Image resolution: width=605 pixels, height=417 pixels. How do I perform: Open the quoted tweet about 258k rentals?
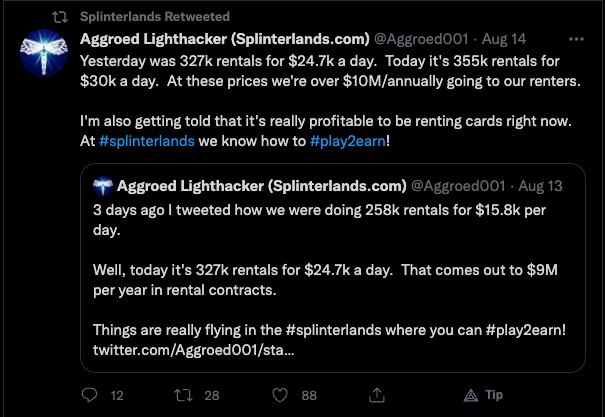click(x=333, y=268)
